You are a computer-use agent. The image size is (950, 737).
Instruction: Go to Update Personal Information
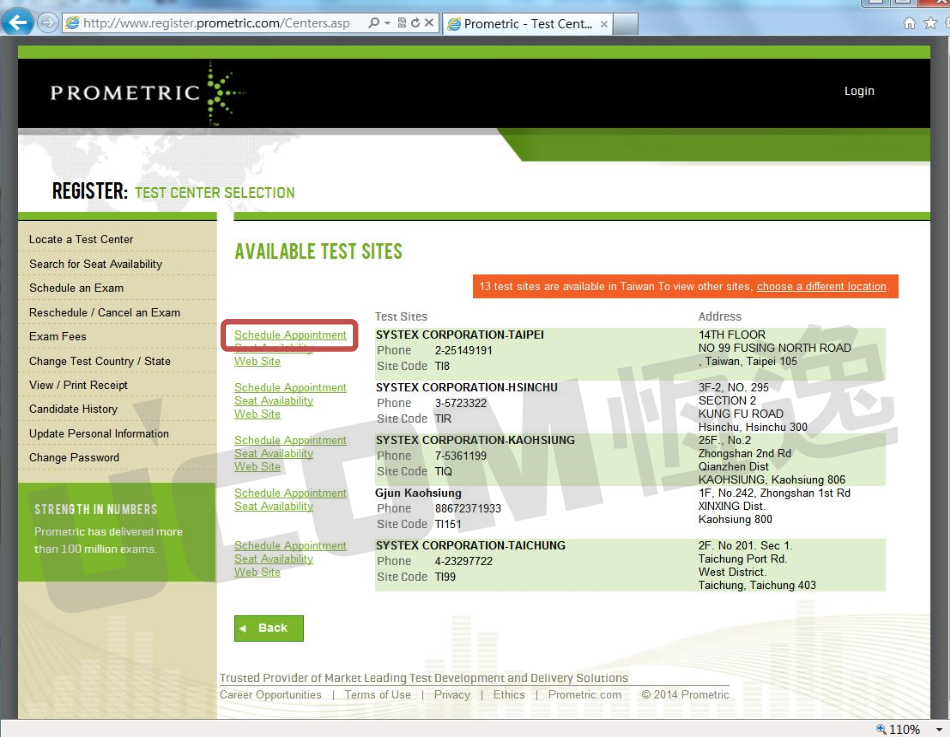pos(99,433)
